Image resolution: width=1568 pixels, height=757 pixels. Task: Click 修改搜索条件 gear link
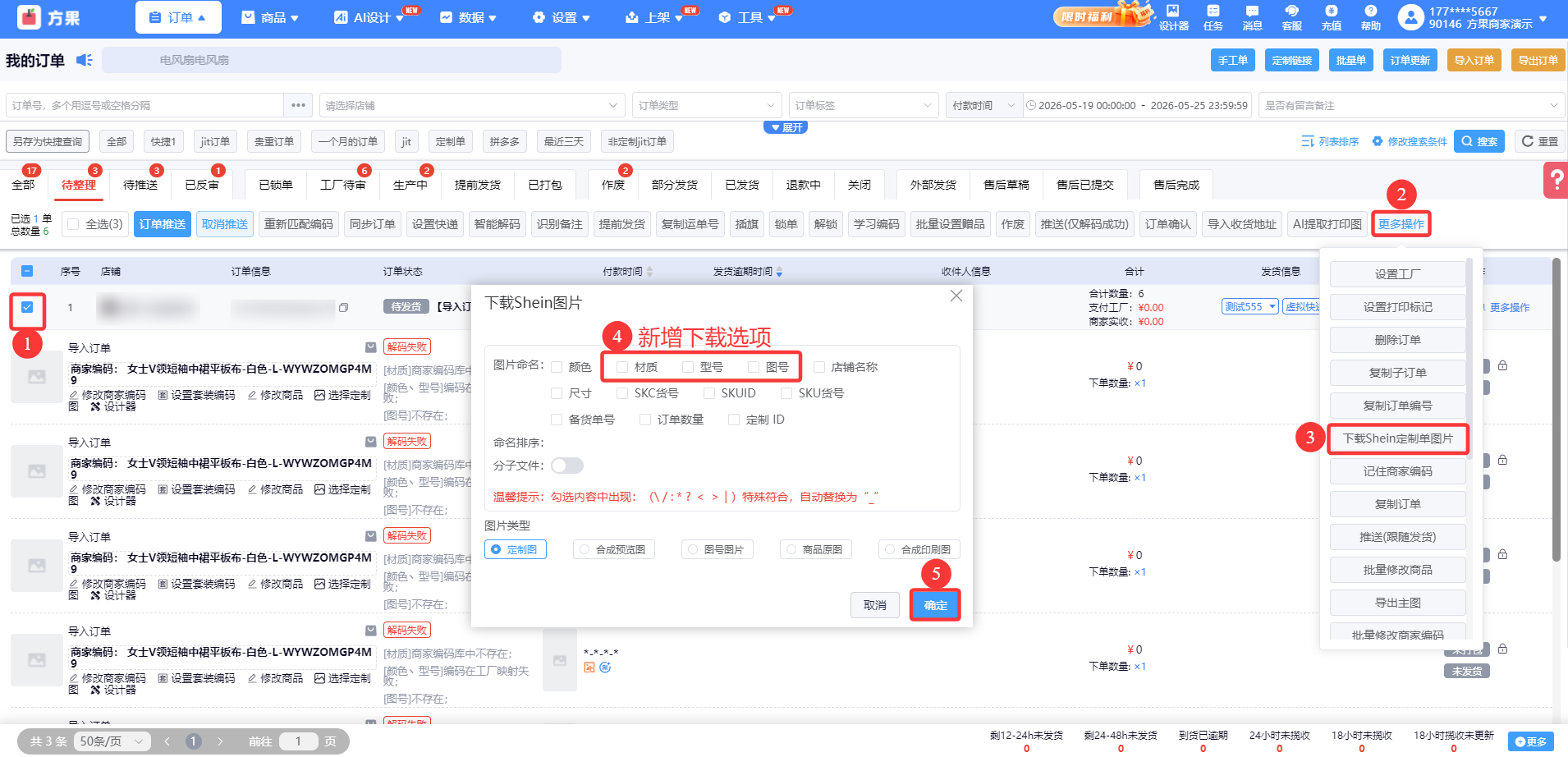[1410, 141]
